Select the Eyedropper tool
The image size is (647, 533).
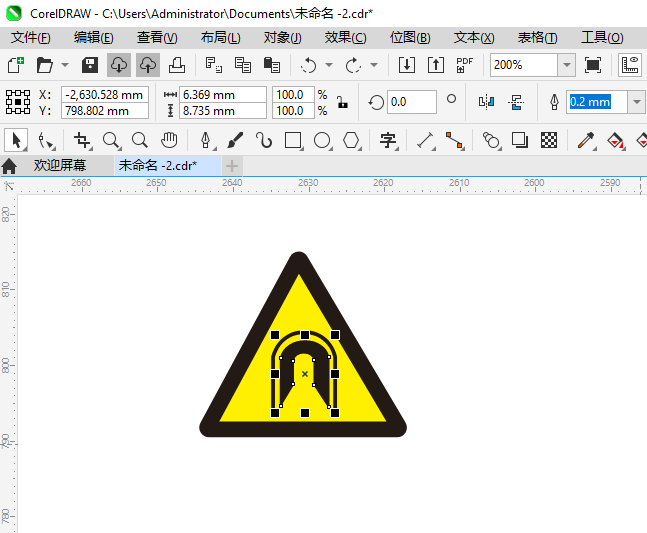(586, 141)
